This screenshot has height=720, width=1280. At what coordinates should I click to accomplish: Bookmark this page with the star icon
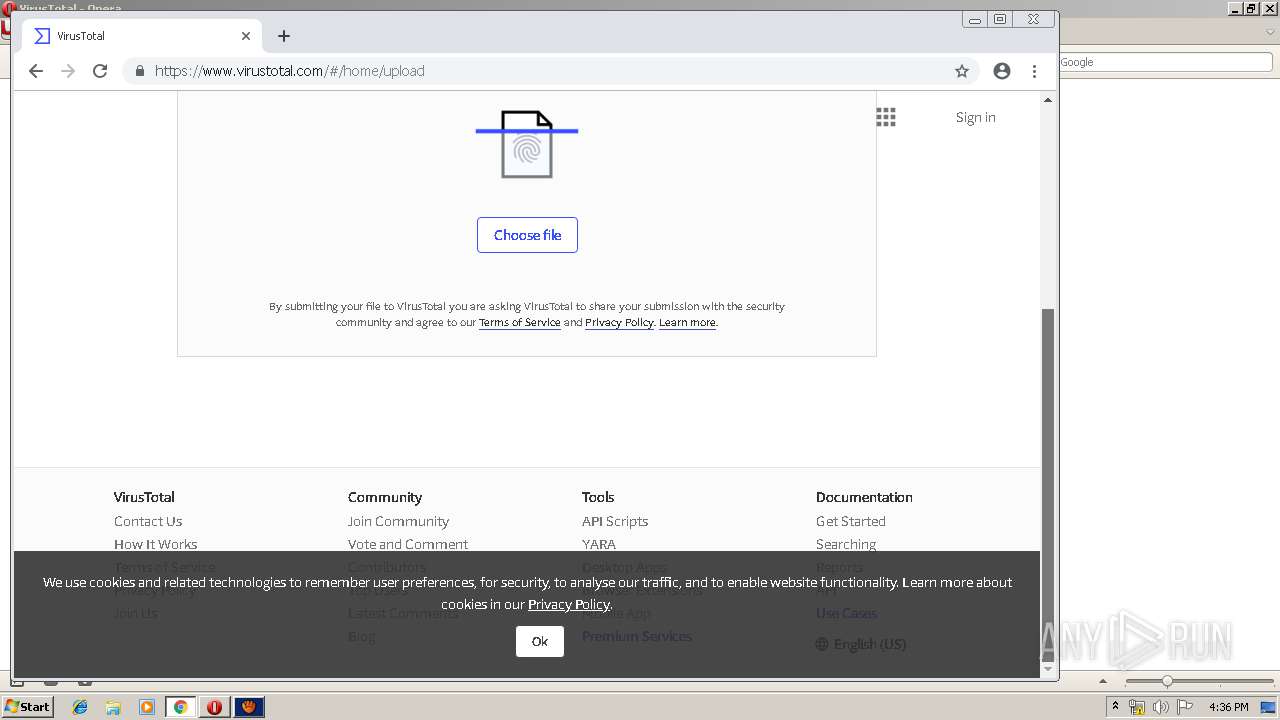[962, 71]
